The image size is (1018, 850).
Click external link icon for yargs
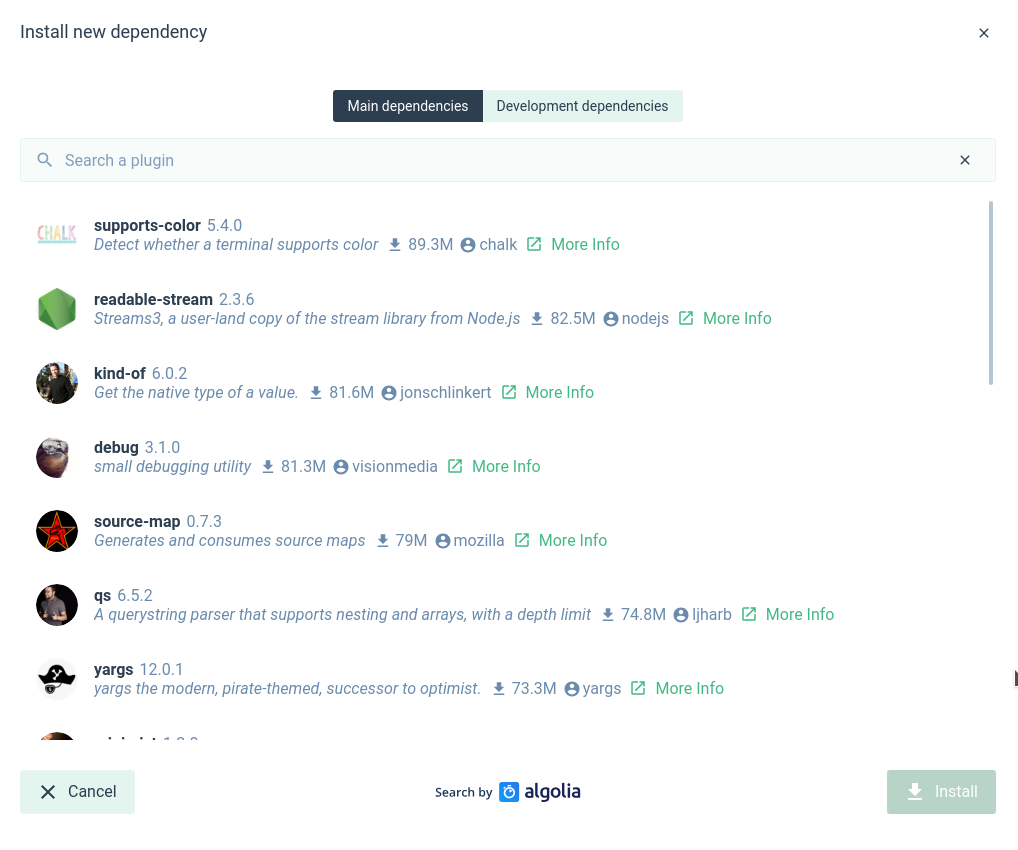click(x=638, y=688)
